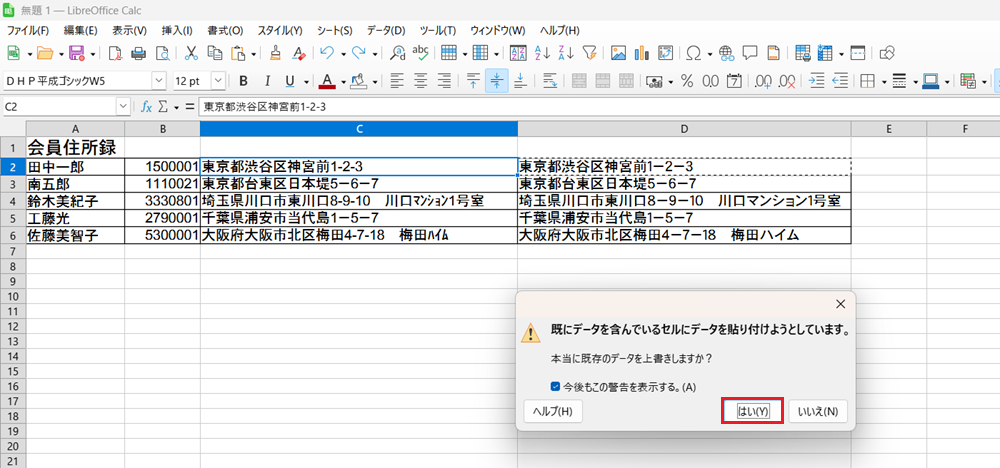Image resolution: width=1000 pixels, height=468 pixels.
Task: Click the ヘルプ(H) dialog button
Action: click(x=553, y=412)
